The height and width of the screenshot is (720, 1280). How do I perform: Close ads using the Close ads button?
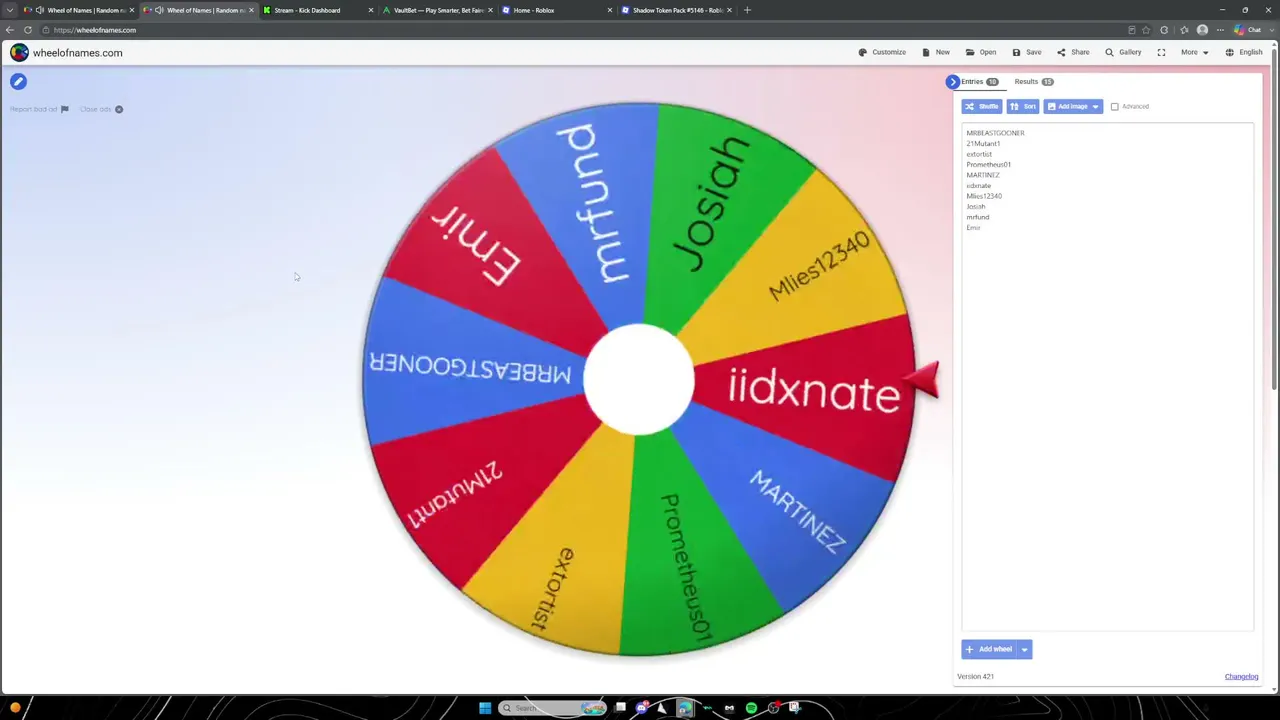[101, 109]
